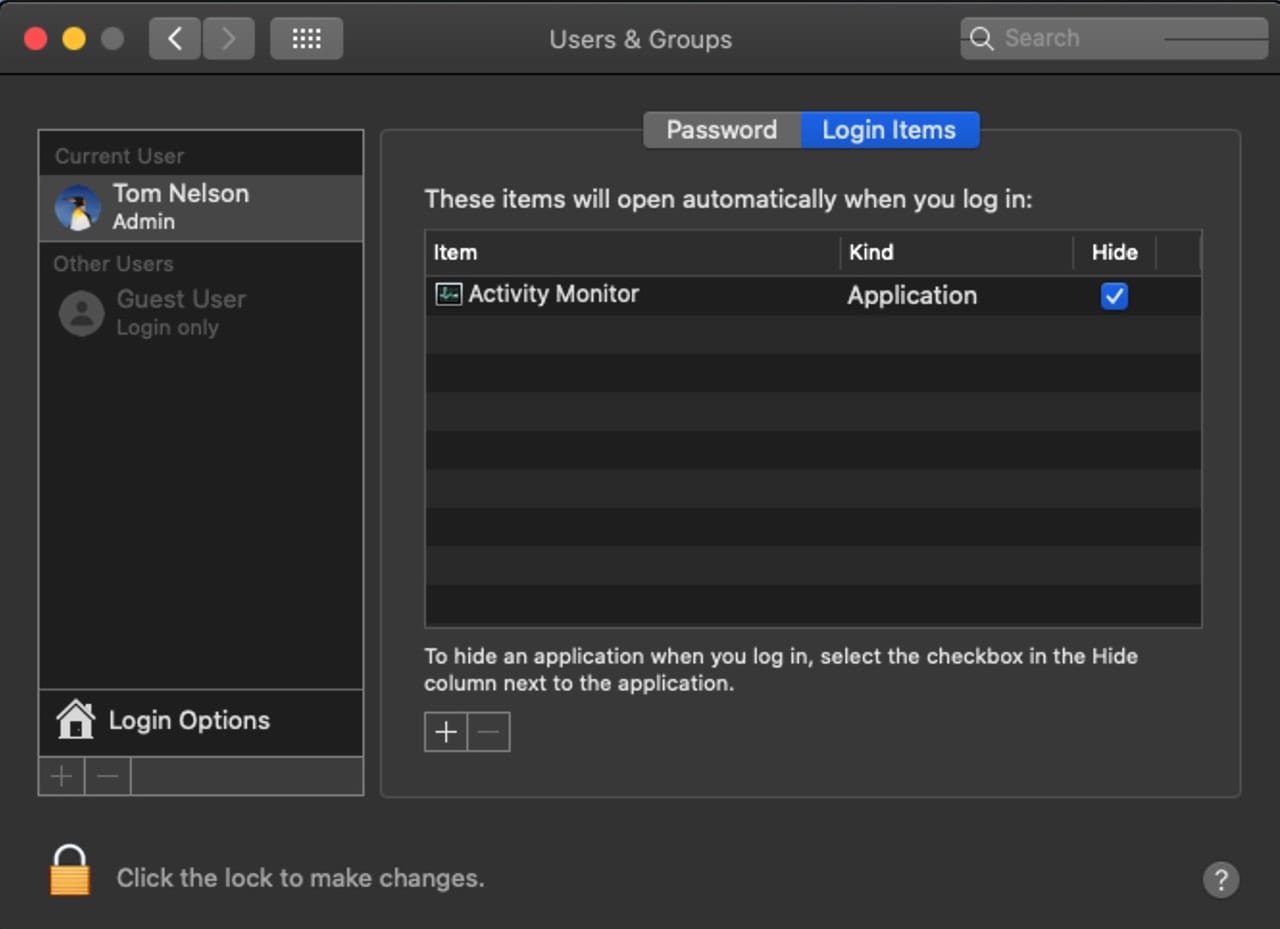Click the show all preferences grid icon
This screenshot has width=1280, height=929.
click(306, 39)
